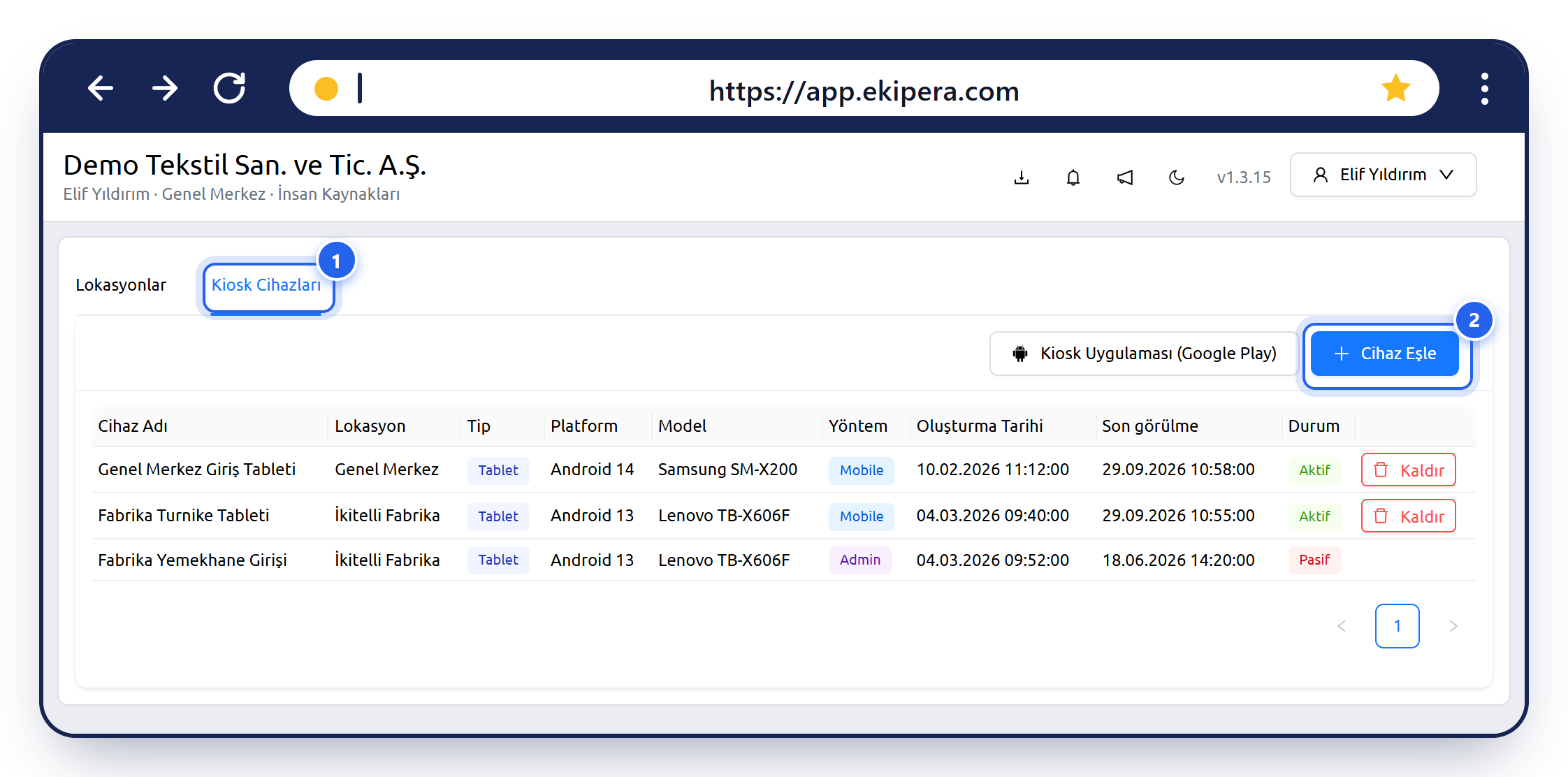The height and width of the screenshot is (777, 1568).
Task: Go to previous page arrow in pagination
Action: tap(1342, 626)
